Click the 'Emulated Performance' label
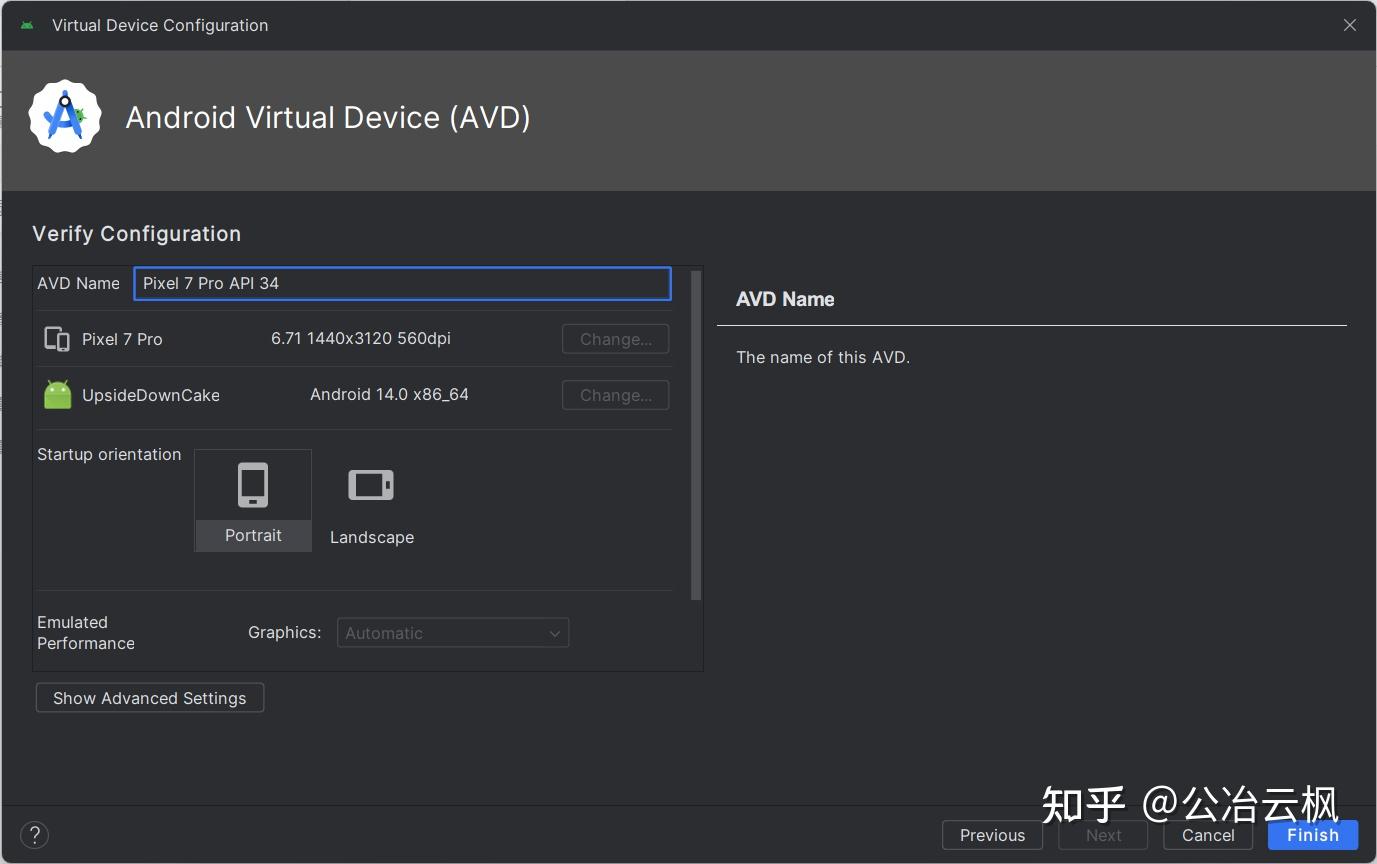The image size is (1377, 864). point(86,632)
